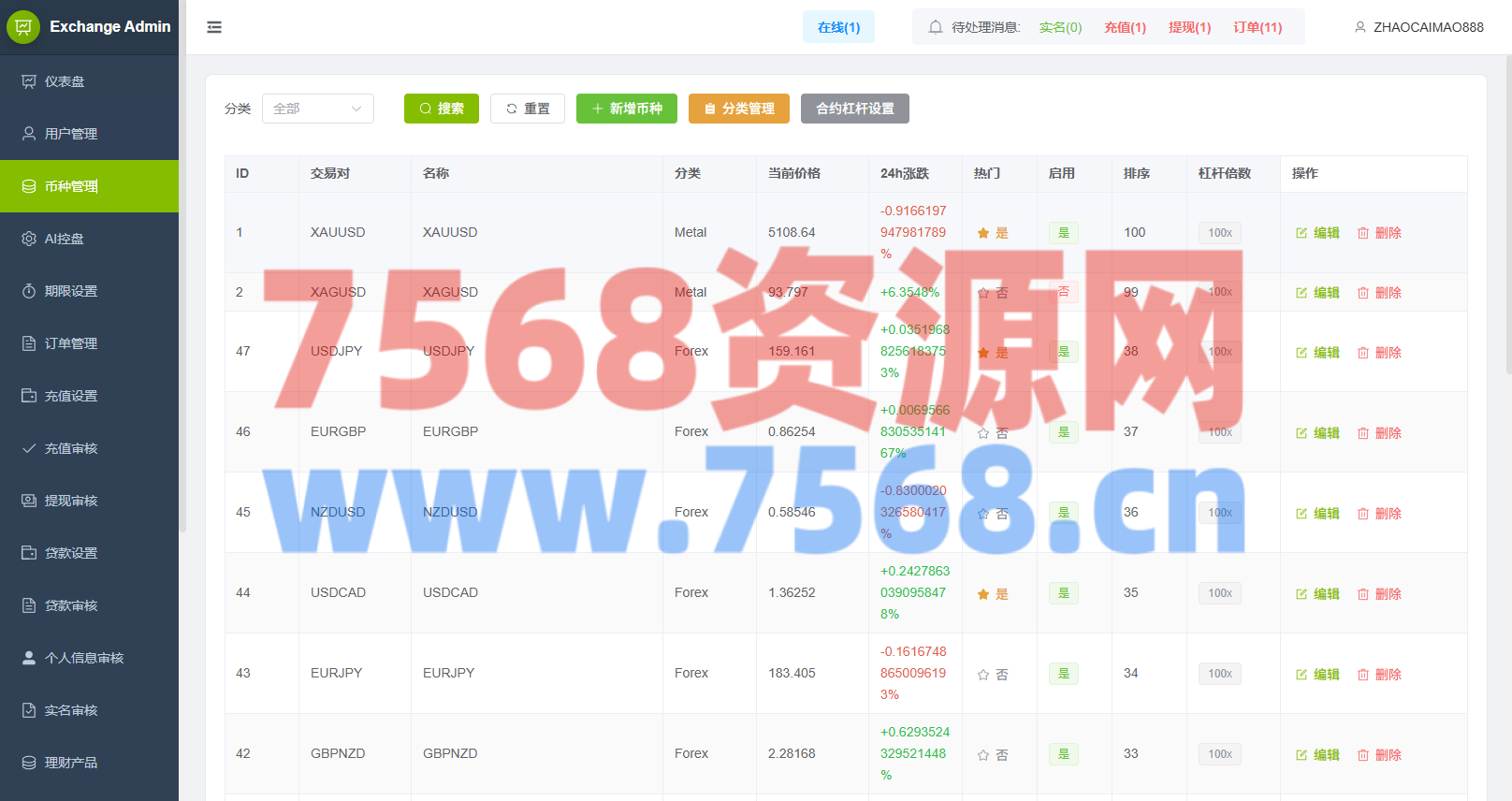Open the 在线(1) online users tag
Screen dimensions: 1512x801
[x=838, y=27]
